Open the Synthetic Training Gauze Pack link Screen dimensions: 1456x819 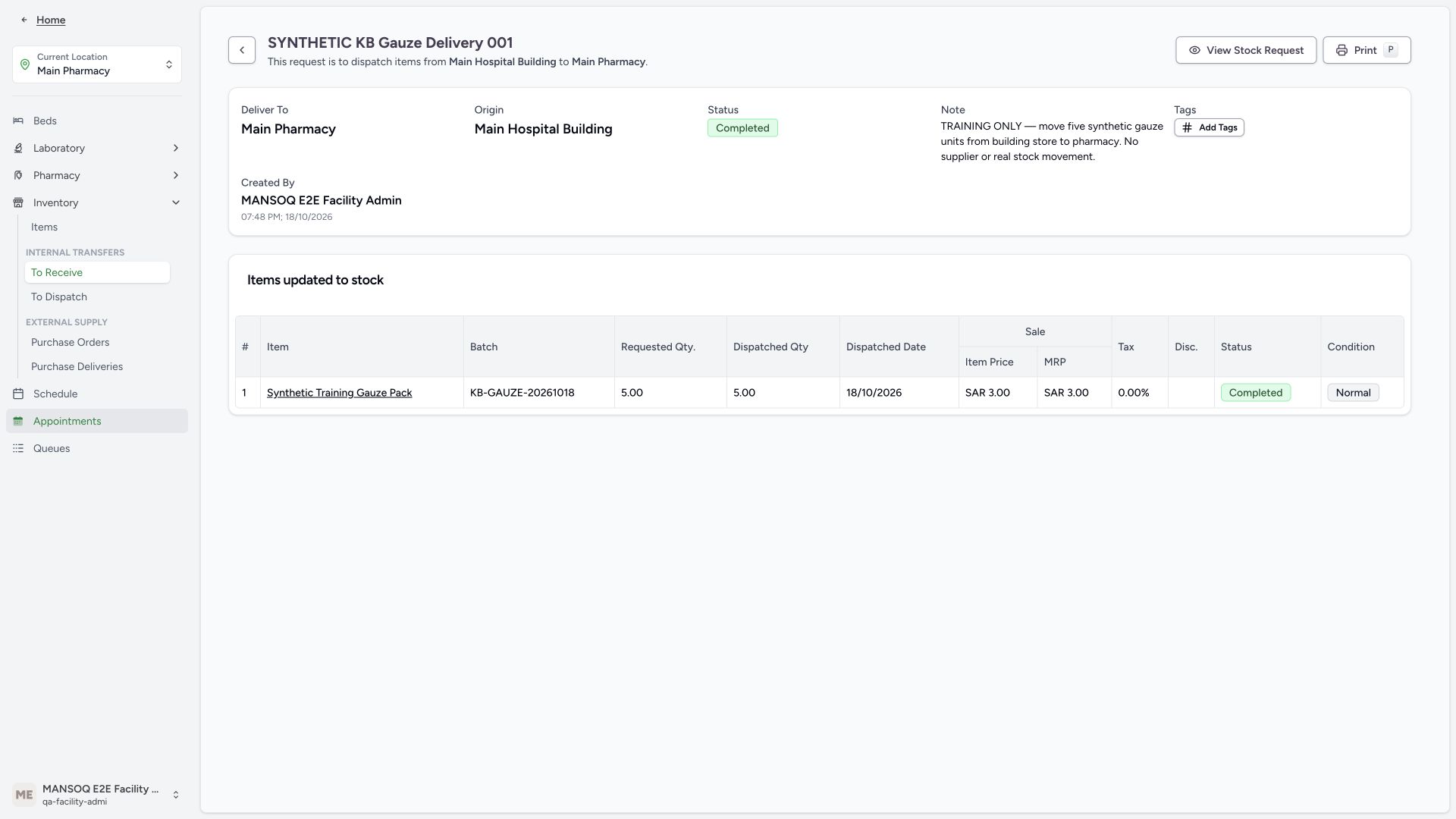(x=339, y=393)
